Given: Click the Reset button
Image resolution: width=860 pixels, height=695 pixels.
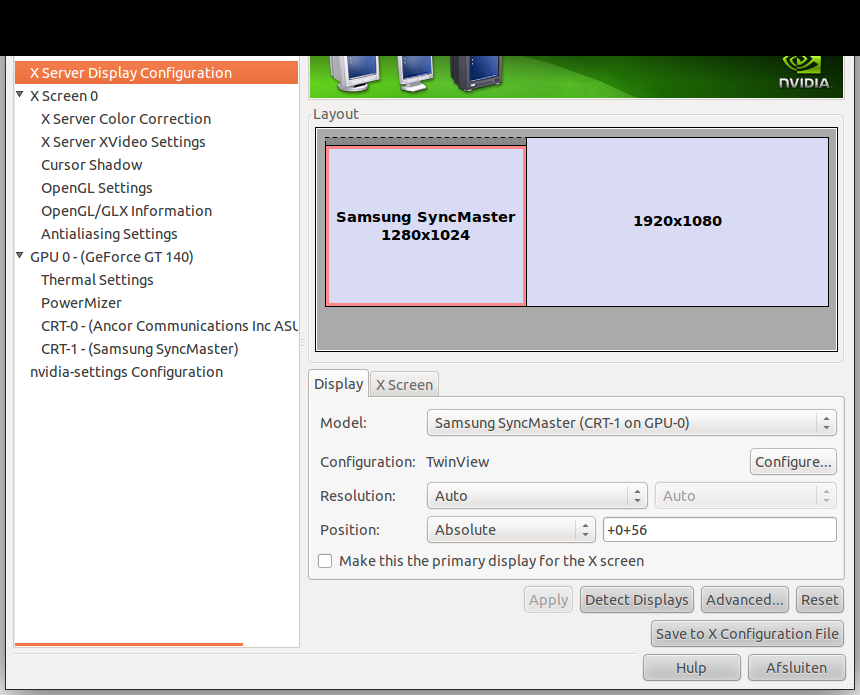Looking at the screenshot, I should click(819, 600).
